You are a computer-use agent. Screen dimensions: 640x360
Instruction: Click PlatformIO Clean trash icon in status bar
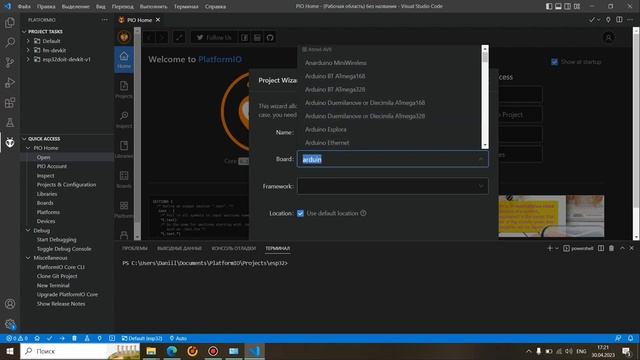coord(74,338)
